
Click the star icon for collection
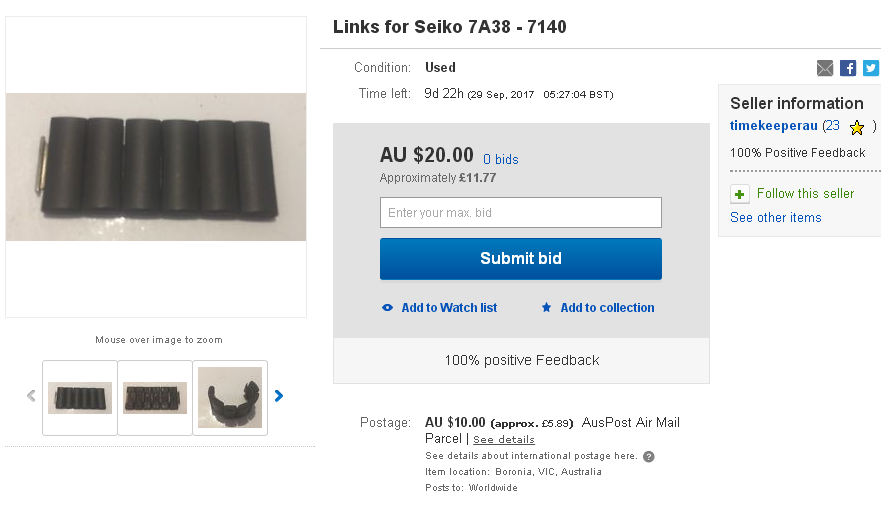pyautogui.click(x=546, y=308)
